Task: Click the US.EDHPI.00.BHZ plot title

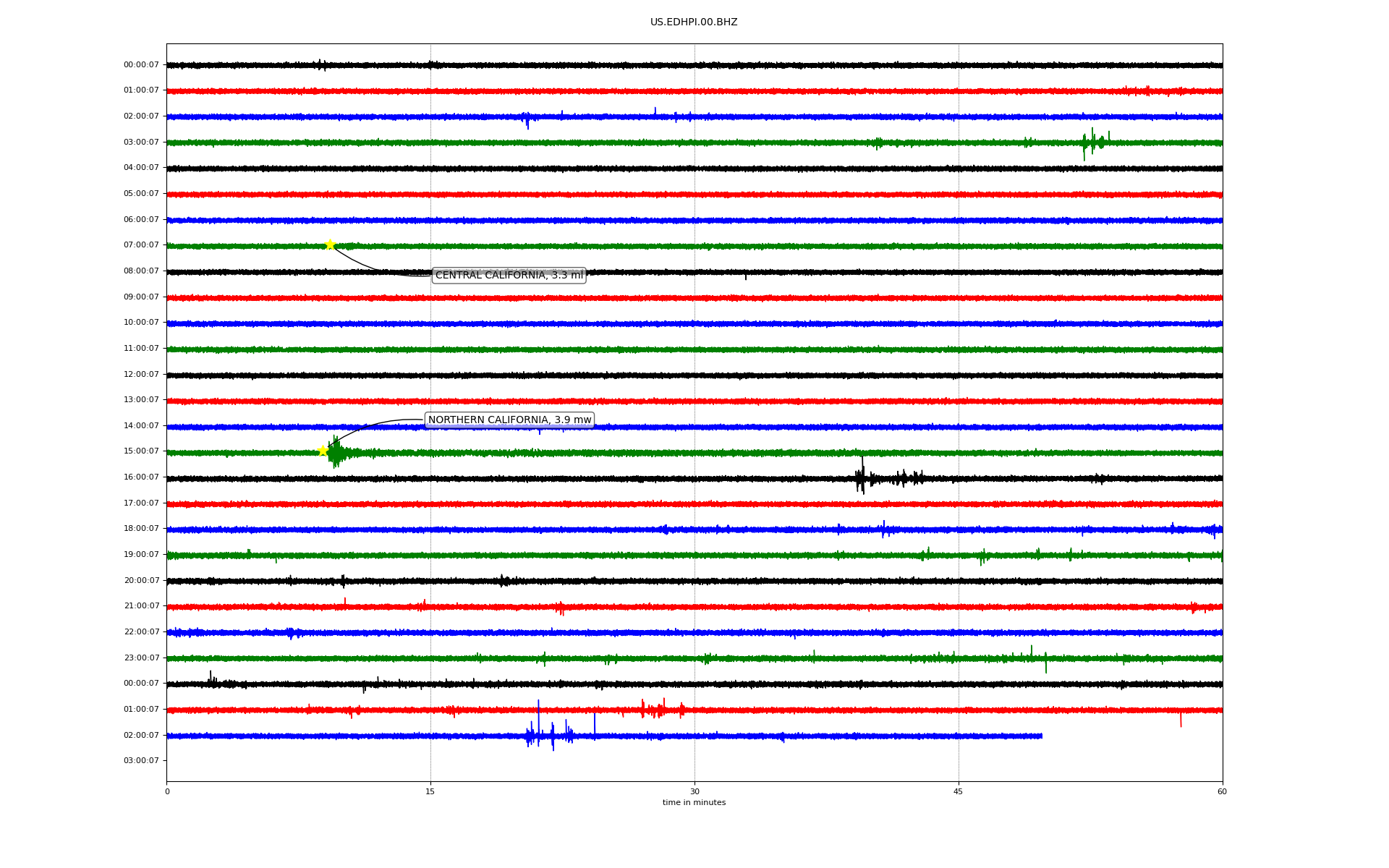Action: coord(693,22)
